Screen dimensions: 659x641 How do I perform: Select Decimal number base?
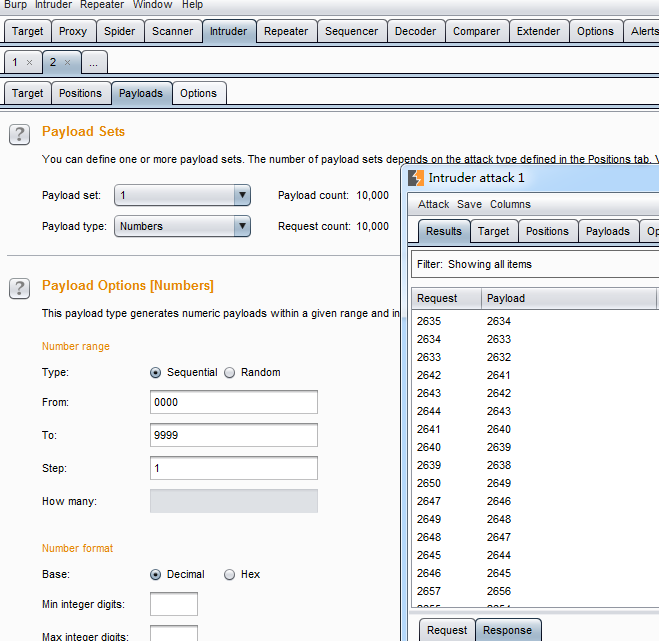156,575
